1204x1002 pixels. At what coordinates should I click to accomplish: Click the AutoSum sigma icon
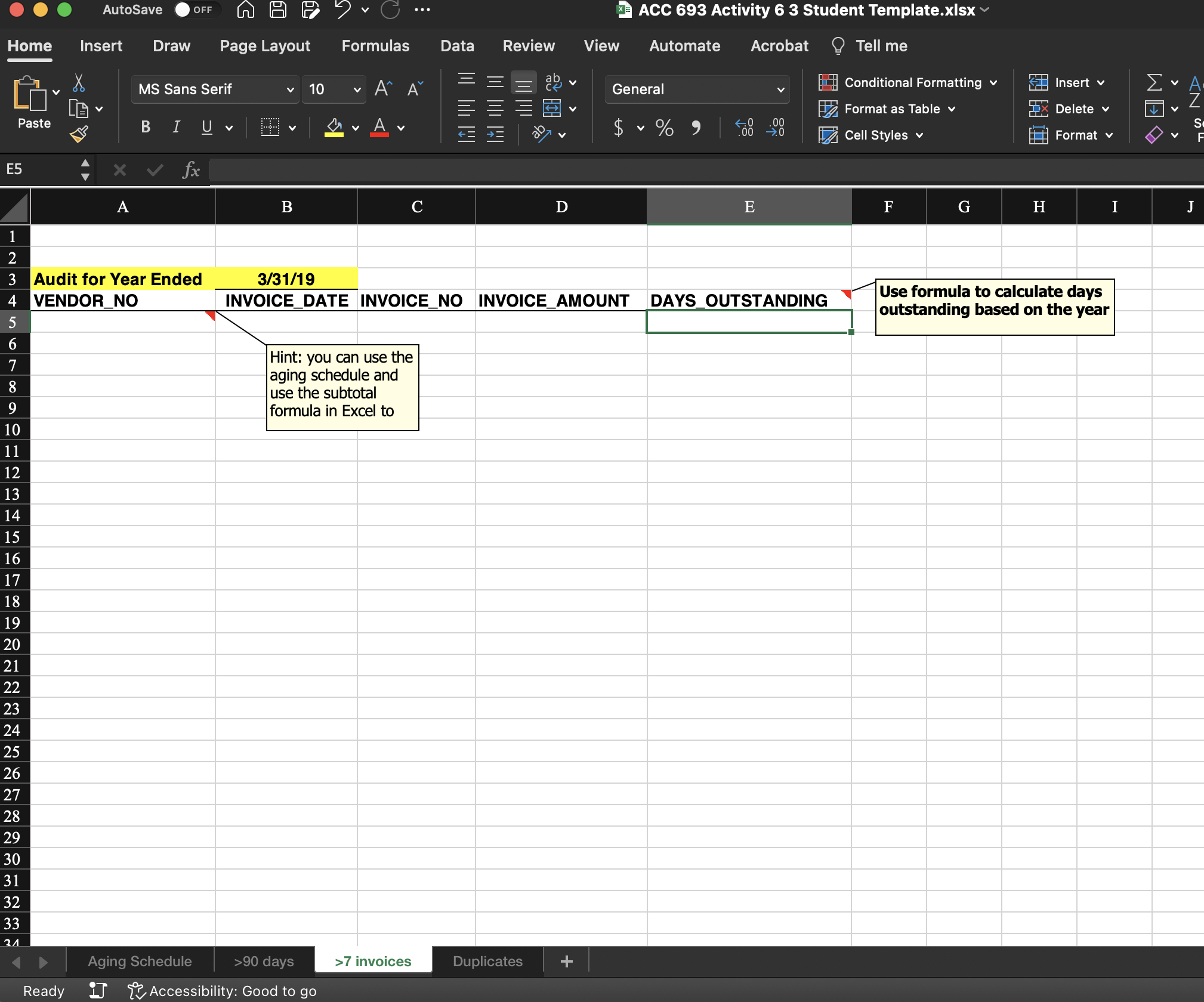pos(1154,82)
